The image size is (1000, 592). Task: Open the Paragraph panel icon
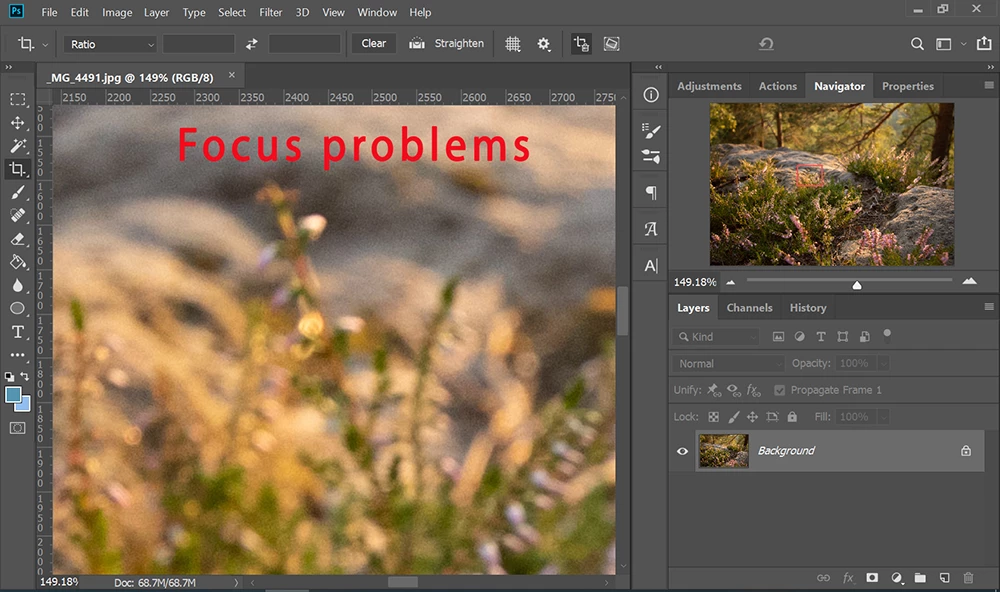click(x=651, y=192)
